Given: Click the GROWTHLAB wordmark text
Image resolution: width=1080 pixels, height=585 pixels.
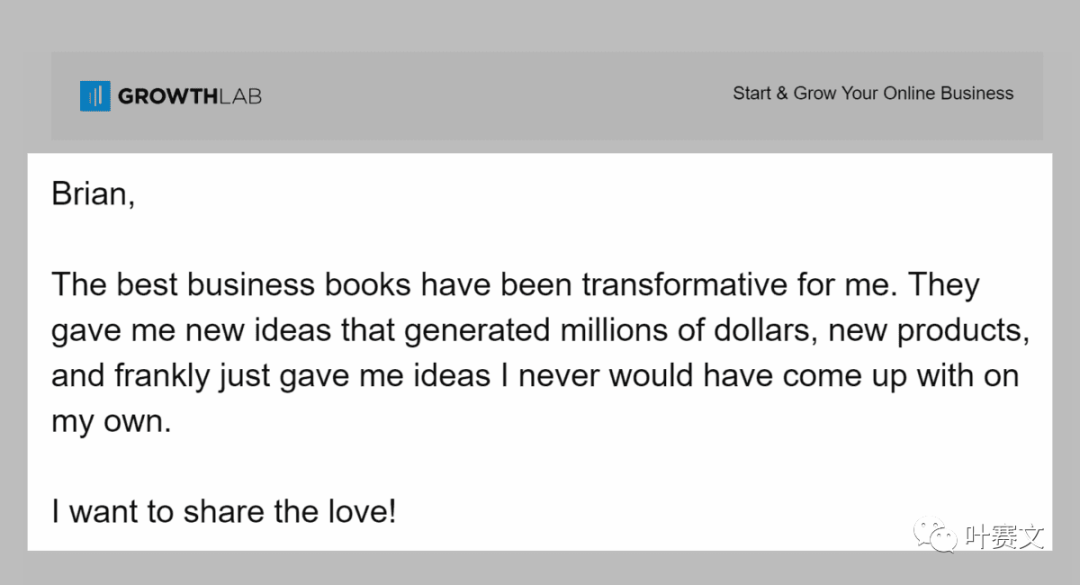Looking at the screenshot, I should pos(189,96).
